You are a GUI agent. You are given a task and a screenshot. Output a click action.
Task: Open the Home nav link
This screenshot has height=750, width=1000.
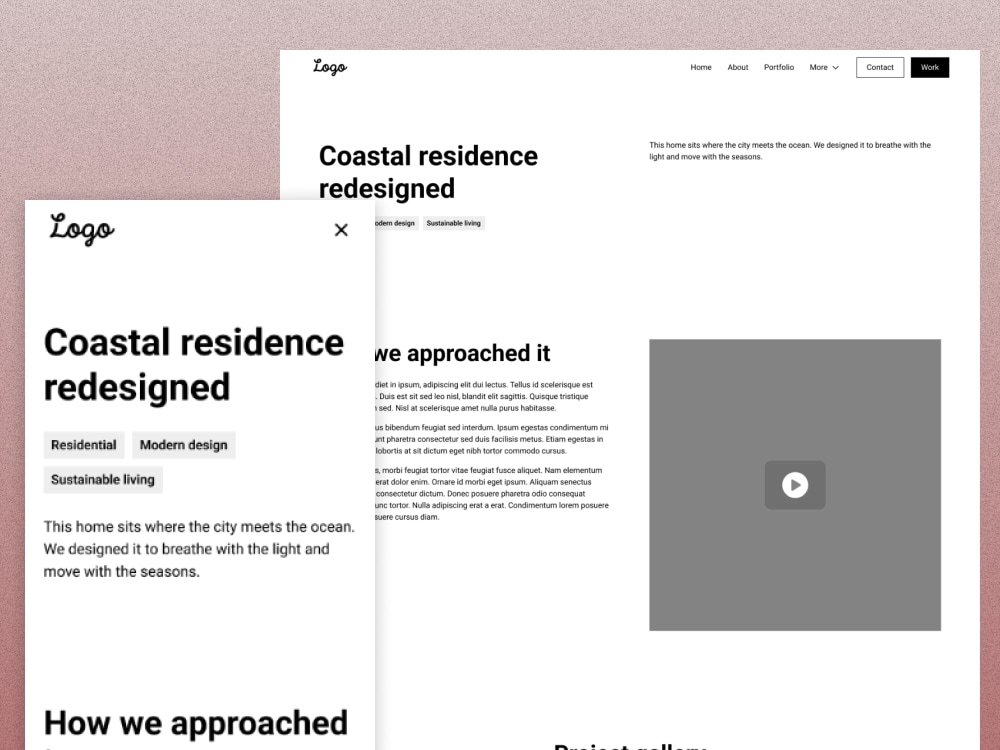tap(700, 67)
